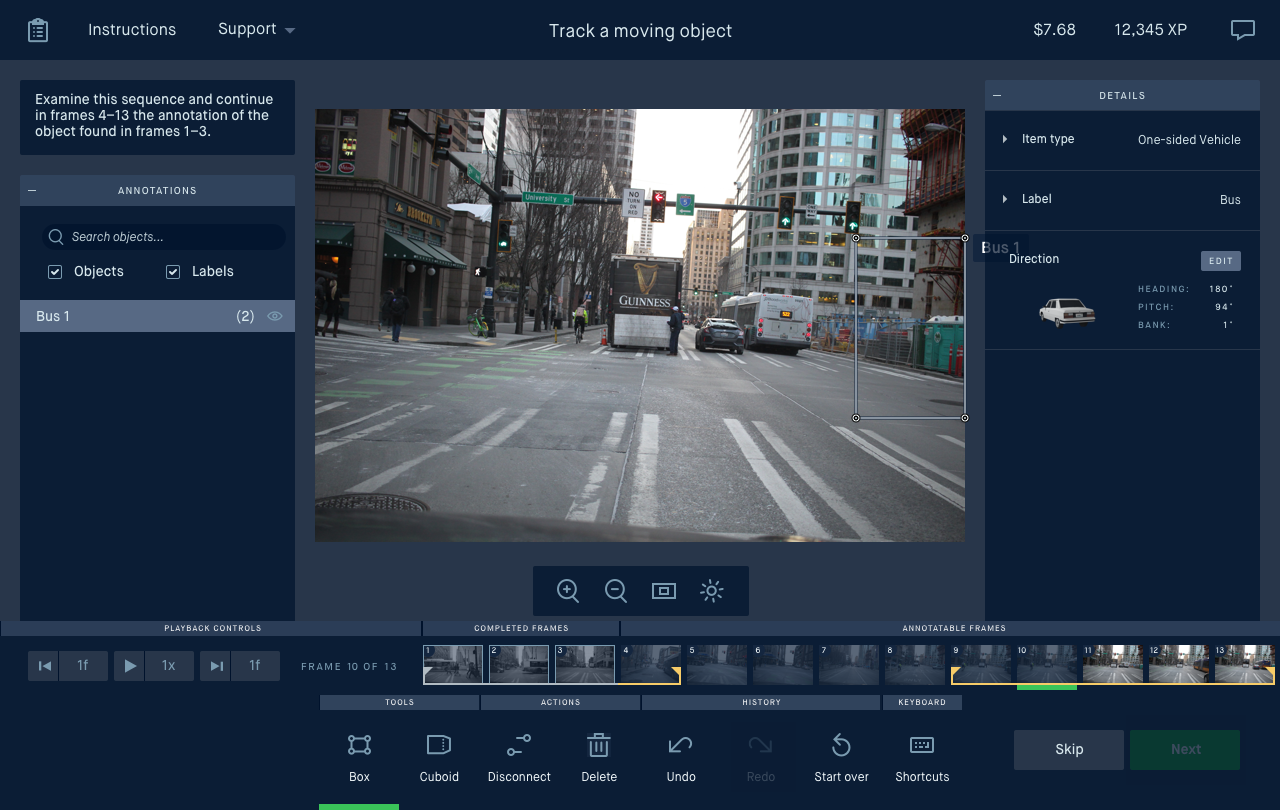Zoom out of the image
The image size is (1280, 810).
(616, 591)
